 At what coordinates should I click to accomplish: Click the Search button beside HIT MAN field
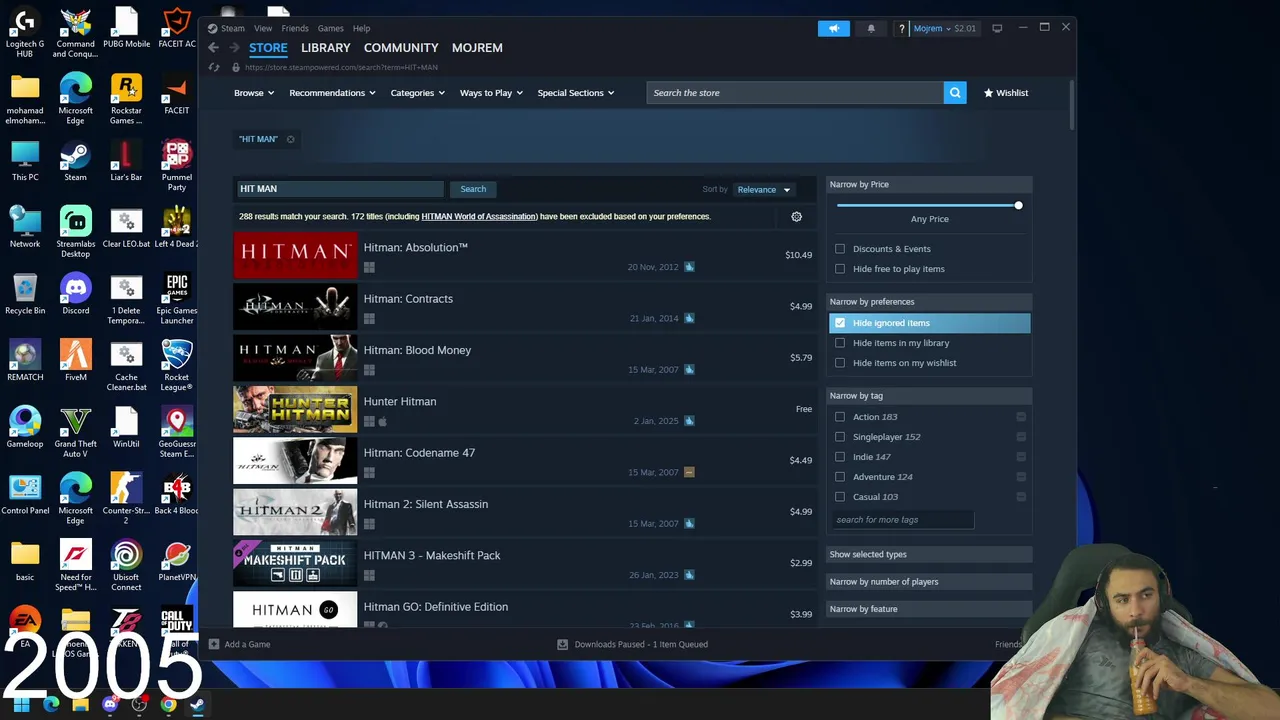pos(473,189)
